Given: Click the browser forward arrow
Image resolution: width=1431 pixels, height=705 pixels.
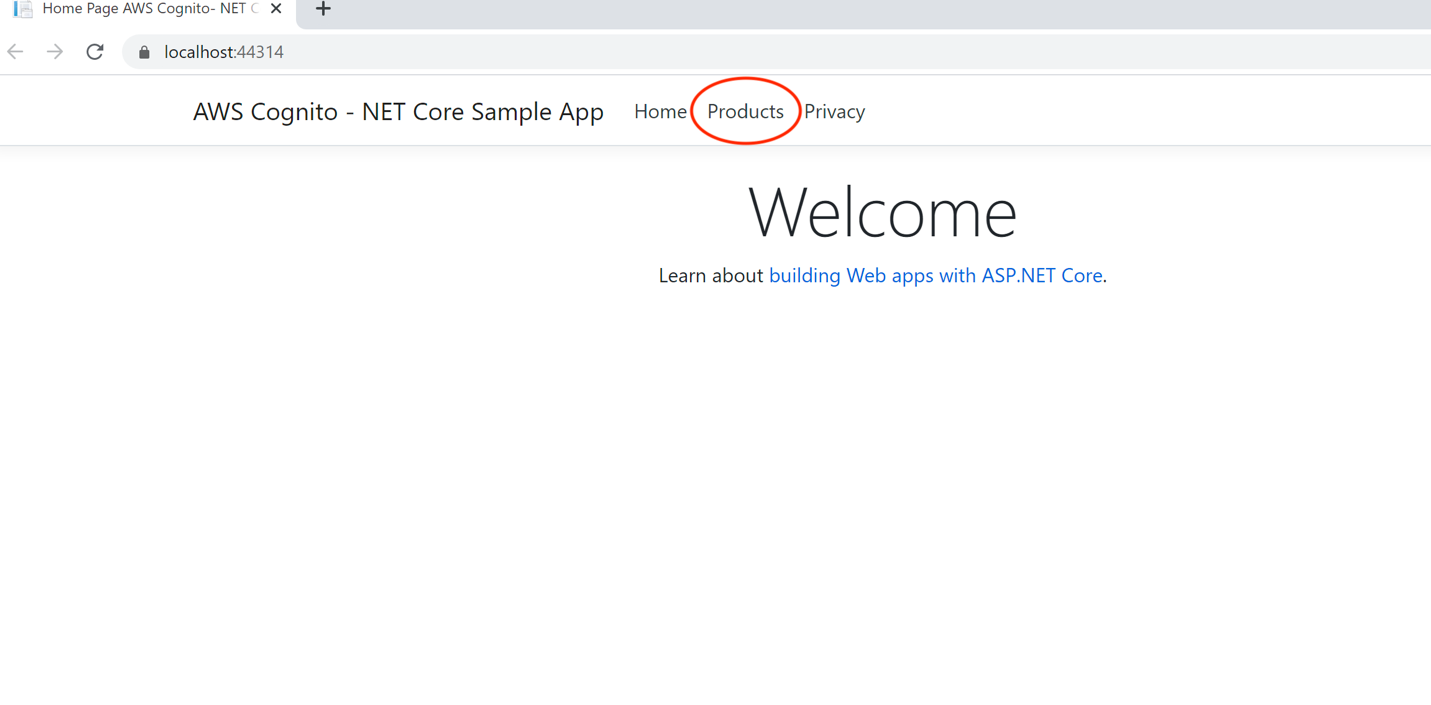Looking at the screenshot, I should click(55, 52).
